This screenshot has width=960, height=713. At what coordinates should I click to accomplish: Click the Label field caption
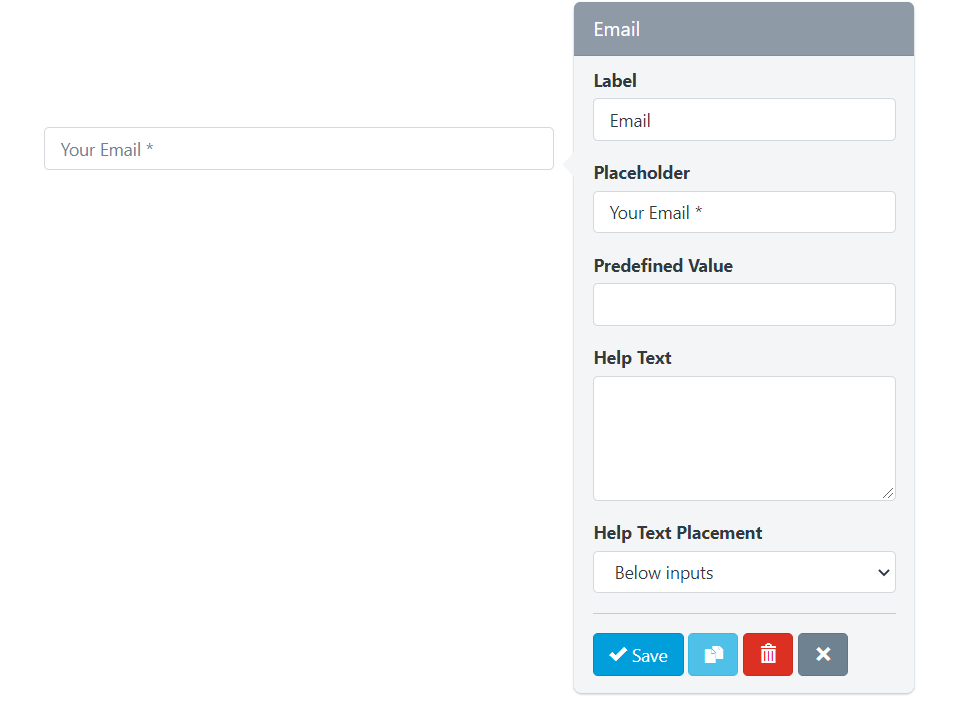click(615, 81)
